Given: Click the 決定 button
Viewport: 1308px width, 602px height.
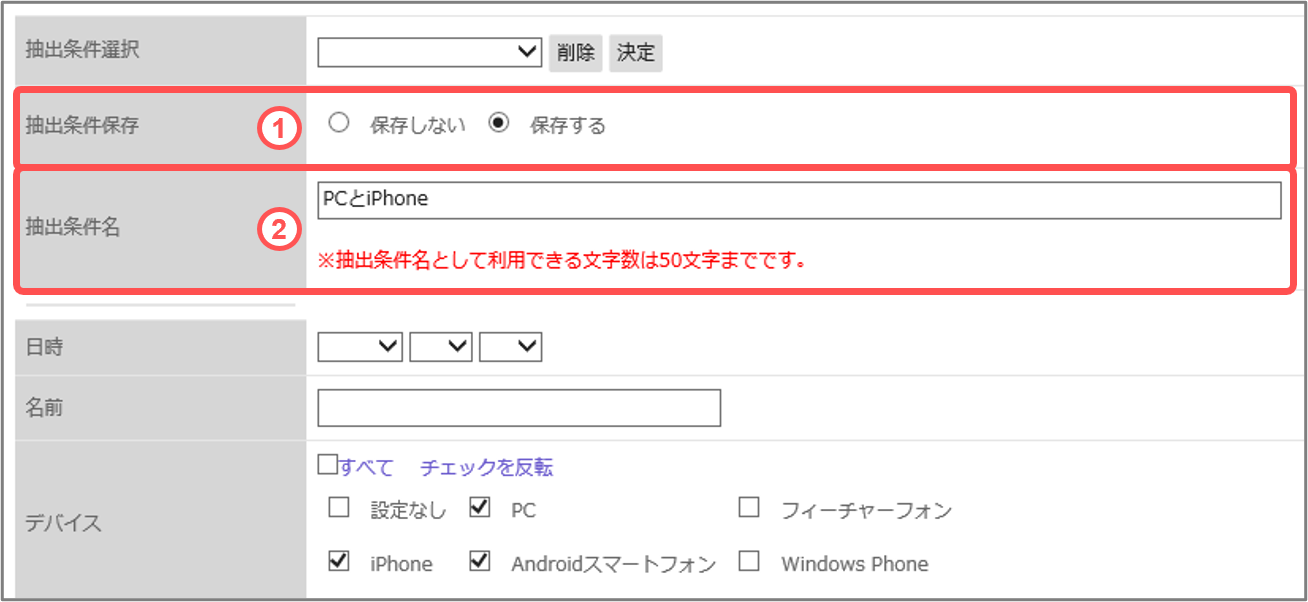Looking at the screenshot, I should coord(636,53).
